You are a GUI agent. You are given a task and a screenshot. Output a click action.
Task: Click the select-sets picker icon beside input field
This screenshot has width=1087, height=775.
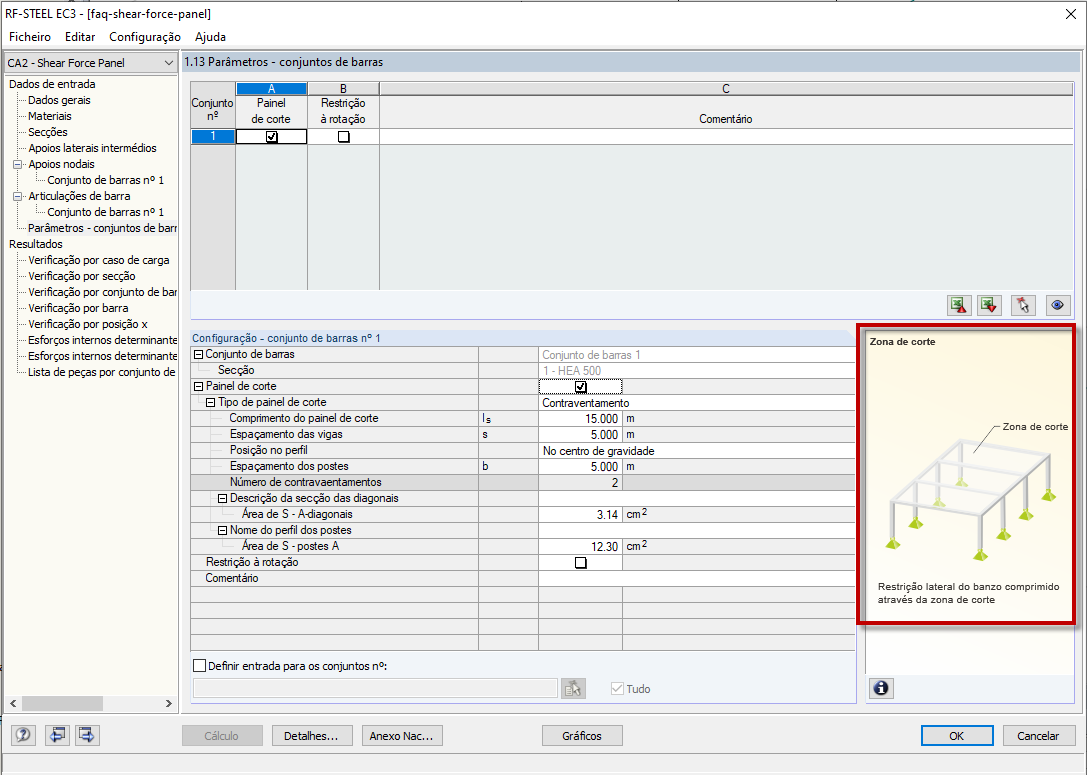click(x=573, y=688)
